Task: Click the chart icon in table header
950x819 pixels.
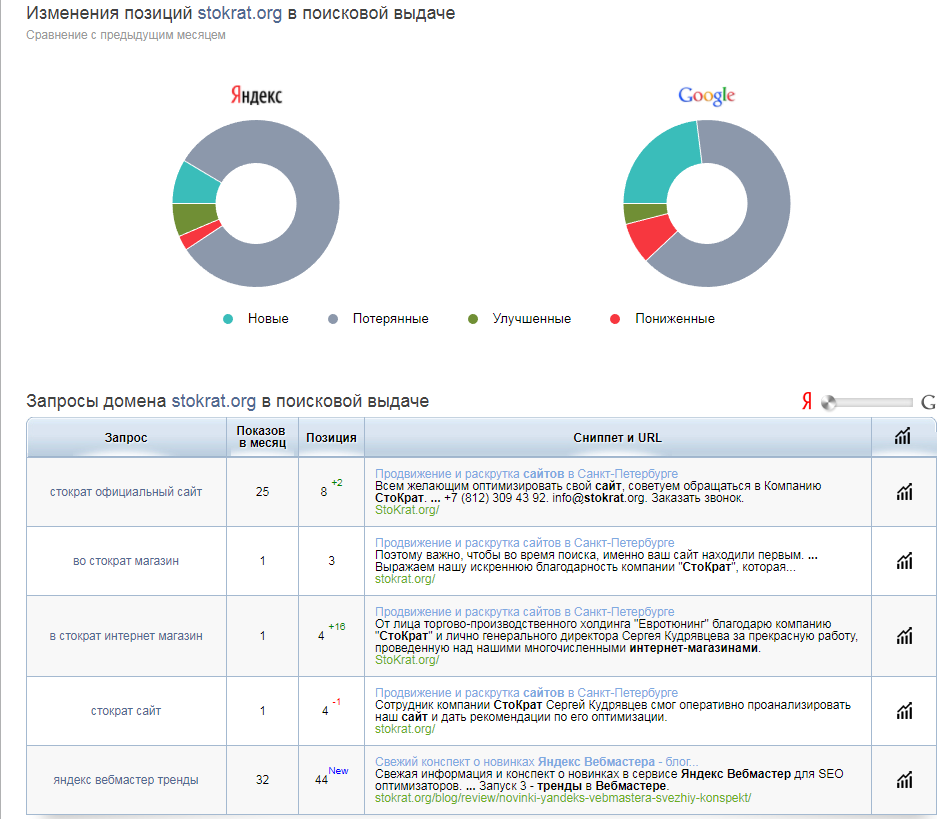Action: coord(904,436)
